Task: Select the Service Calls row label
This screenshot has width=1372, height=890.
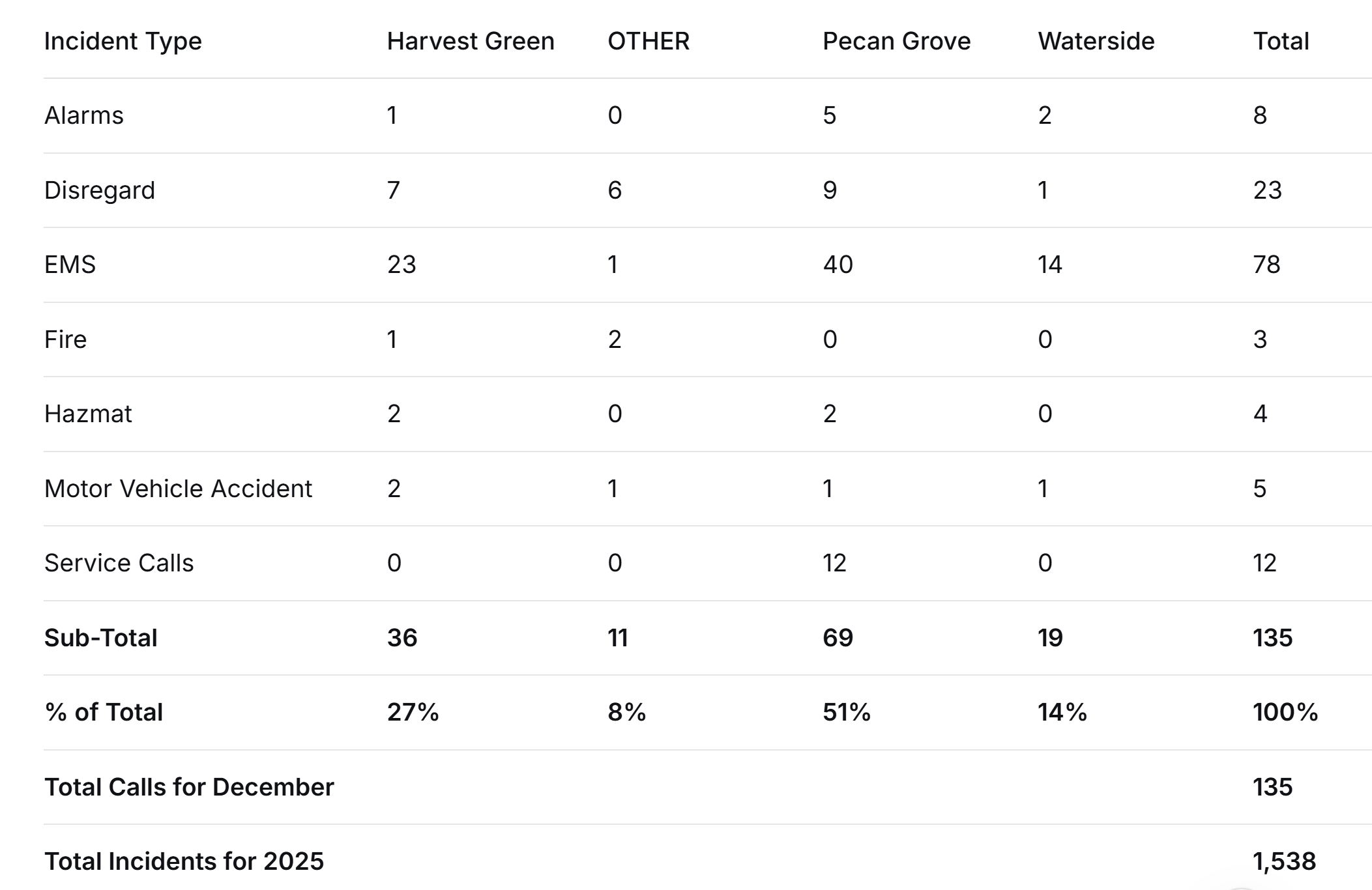Action: pyautogui.click(x=119, y=563)
